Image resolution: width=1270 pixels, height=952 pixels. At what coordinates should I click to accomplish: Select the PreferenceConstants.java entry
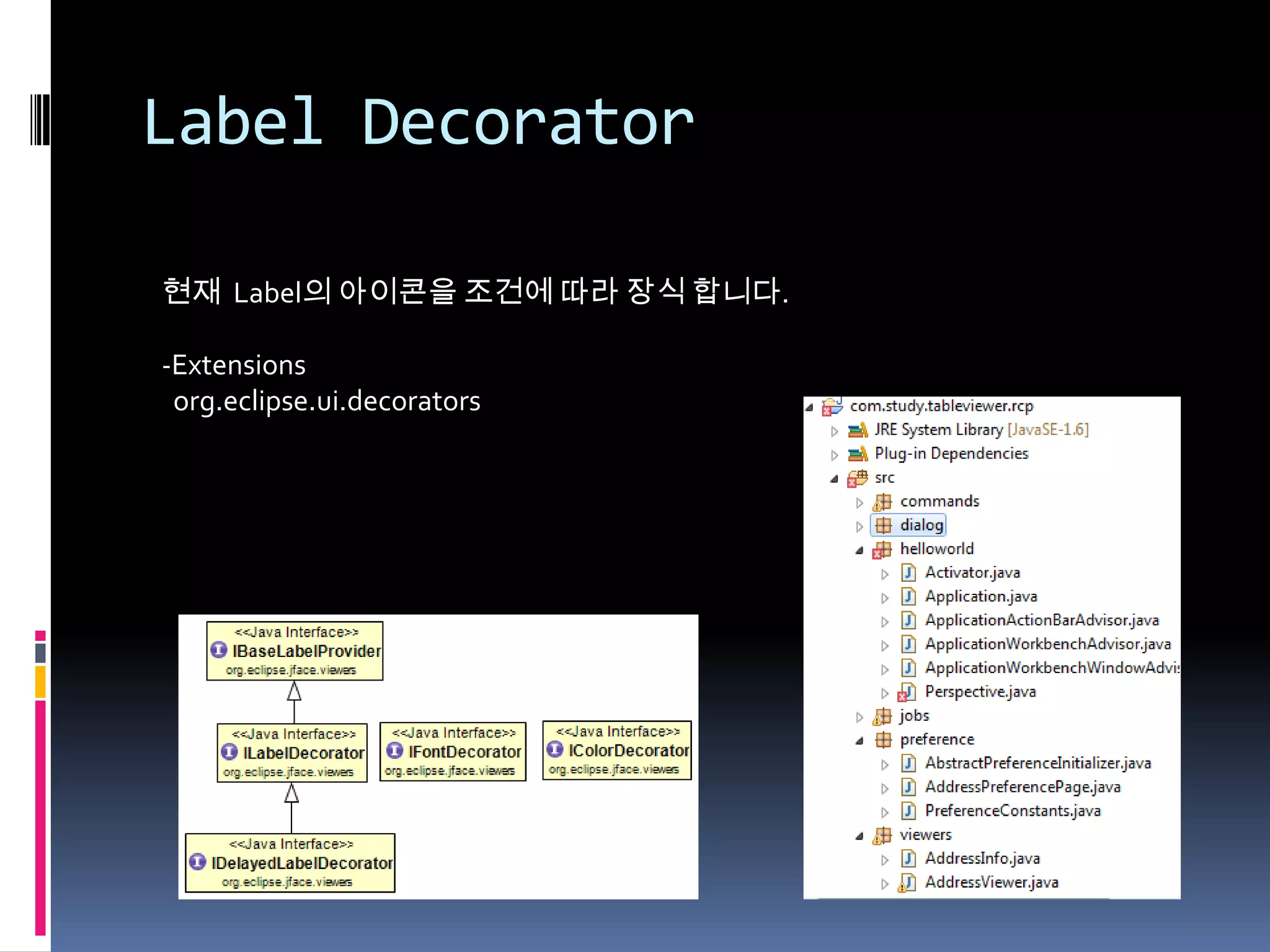(1013, 811)
